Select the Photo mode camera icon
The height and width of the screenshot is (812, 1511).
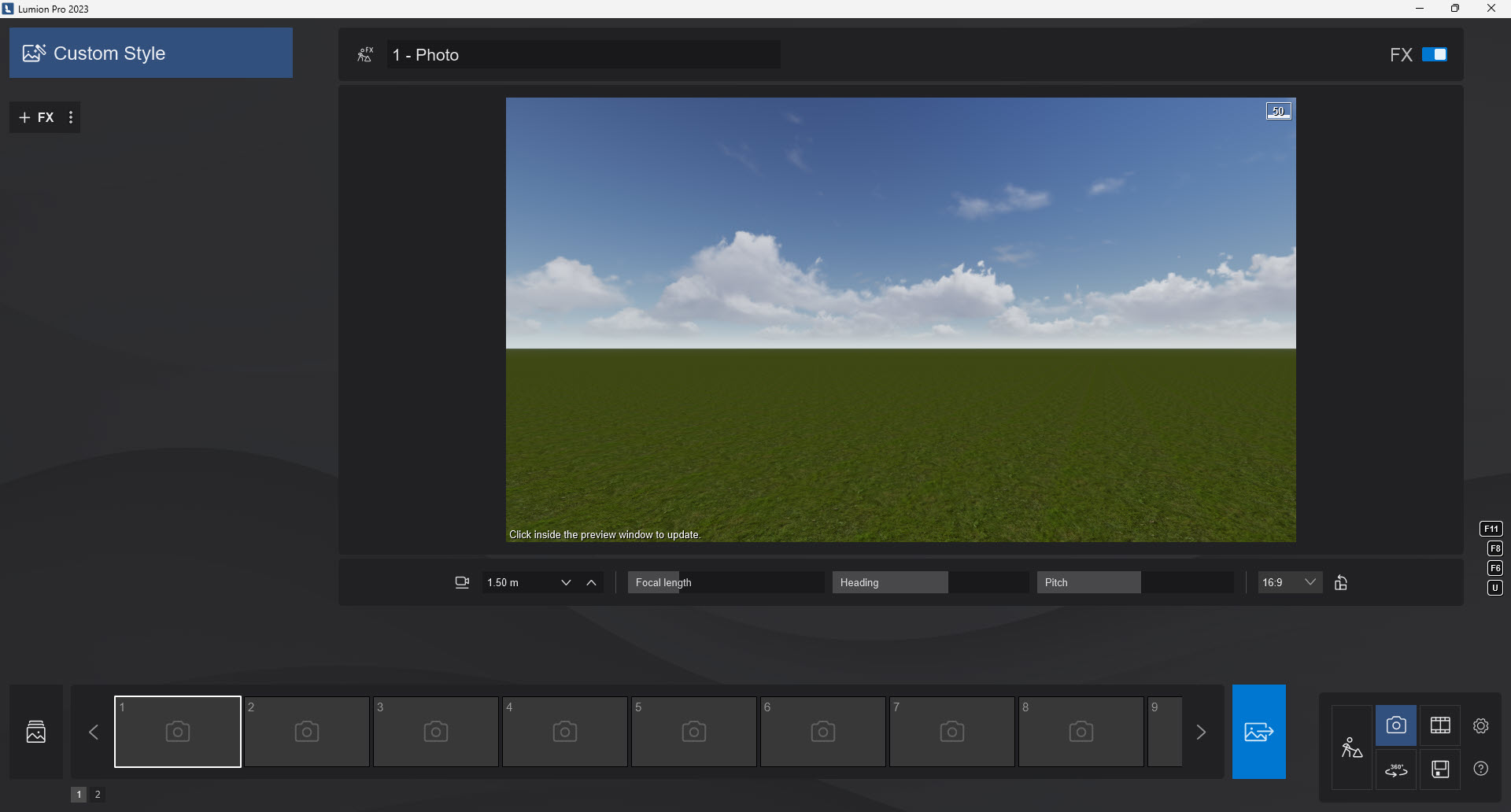click(x=1395, y=725)
